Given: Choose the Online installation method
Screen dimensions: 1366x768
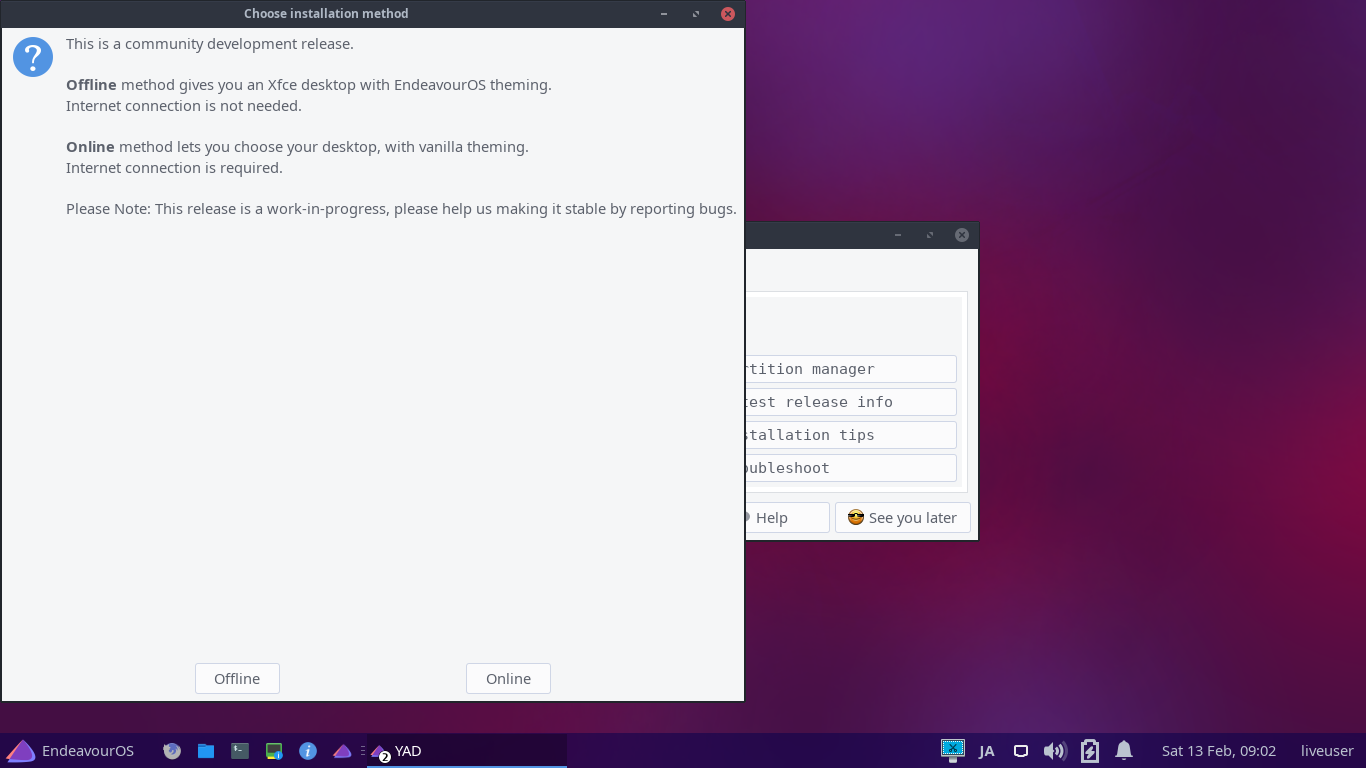Looking at the screenshot, I should (x=508, y=678).
